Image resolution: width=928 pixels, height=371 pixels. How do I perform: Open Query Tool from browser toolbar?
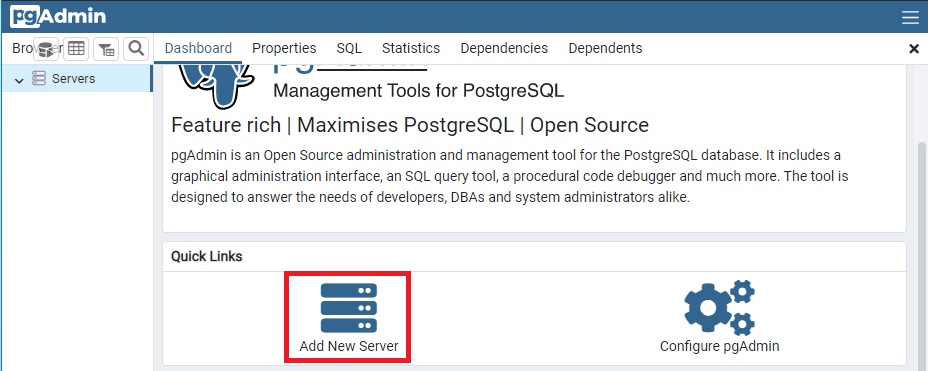tap(46, 49)
